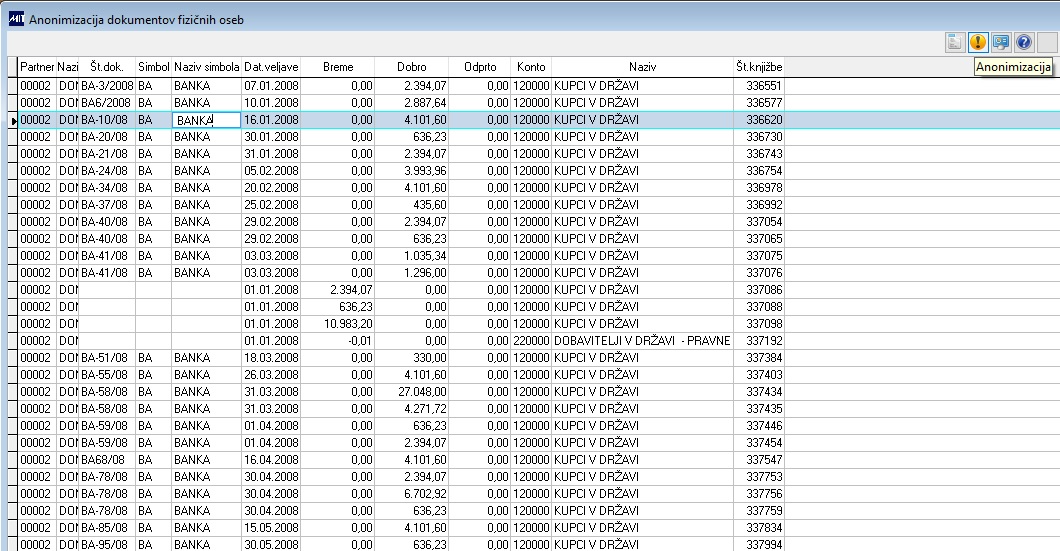Click the row selector for BA6/2008
The image size is (1060, 551).
click(14, 103)
